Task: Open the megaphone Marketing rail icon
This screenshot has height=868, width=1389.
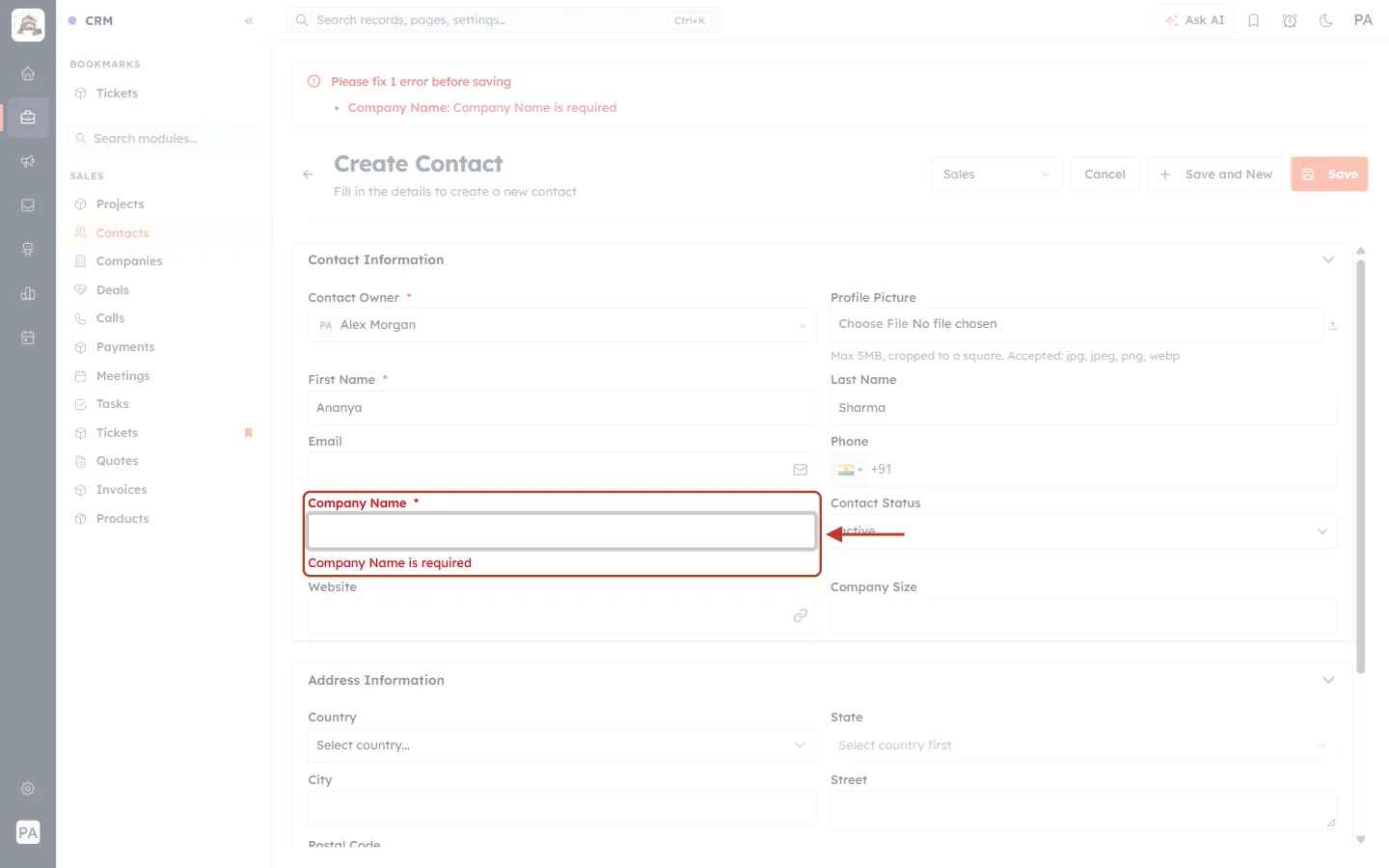Action: pos(28,161)
